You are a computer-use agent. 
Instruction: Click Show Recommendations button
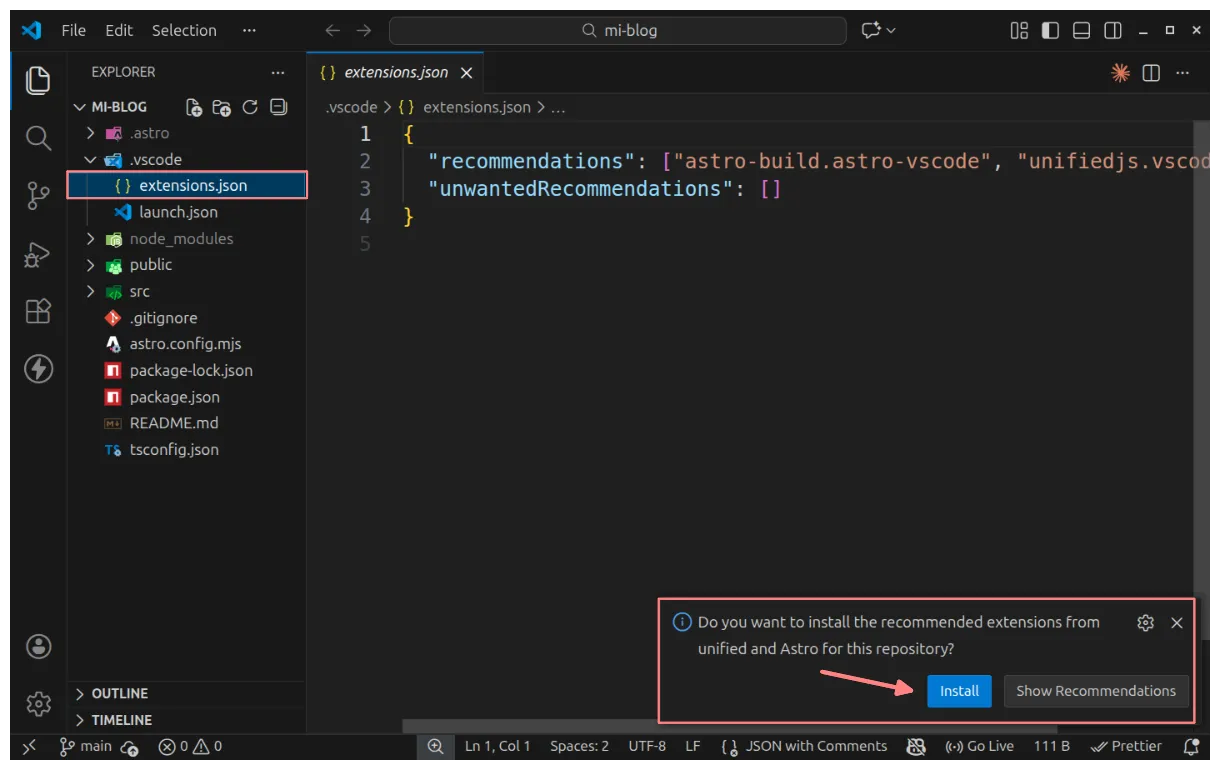pos(1096,691)
